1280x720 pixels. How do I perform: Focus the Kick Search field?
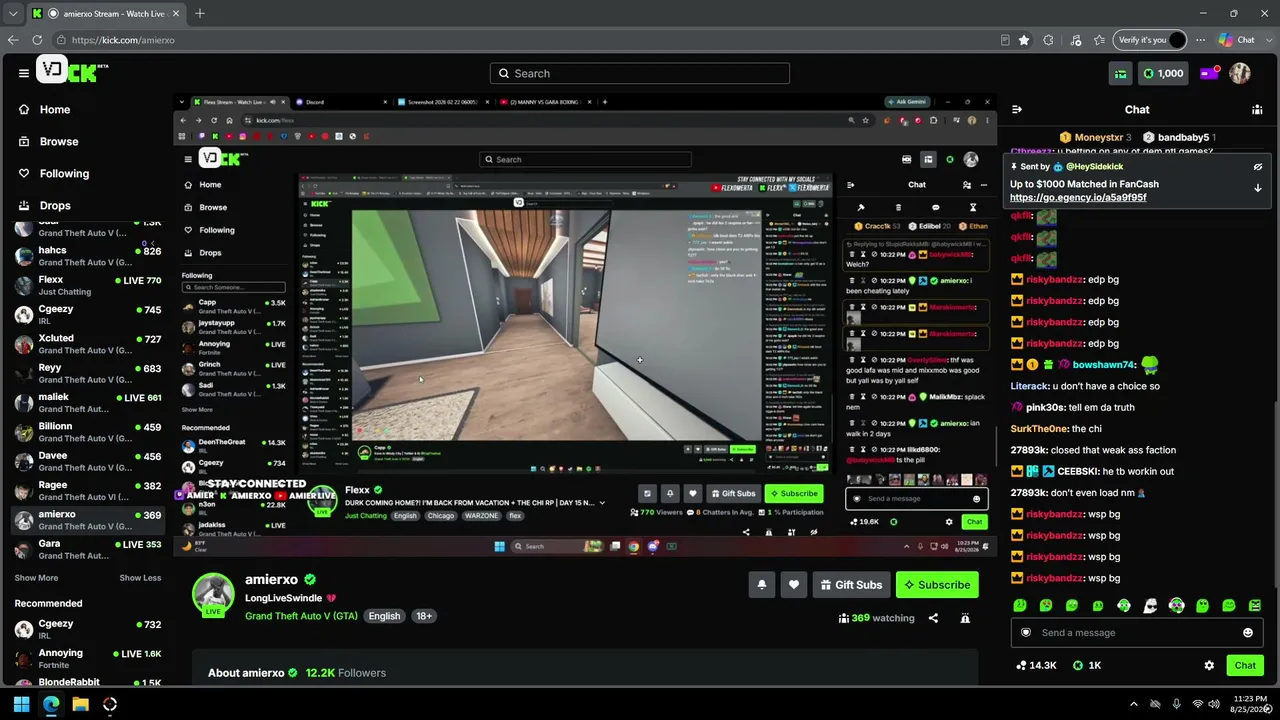pos(640,73)
